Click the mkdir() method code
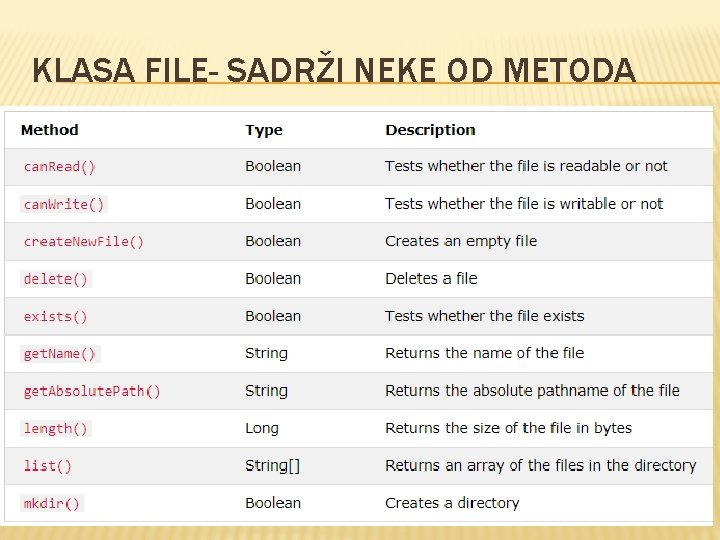Viewport: 720px width, 540px height. pos(52,503)
